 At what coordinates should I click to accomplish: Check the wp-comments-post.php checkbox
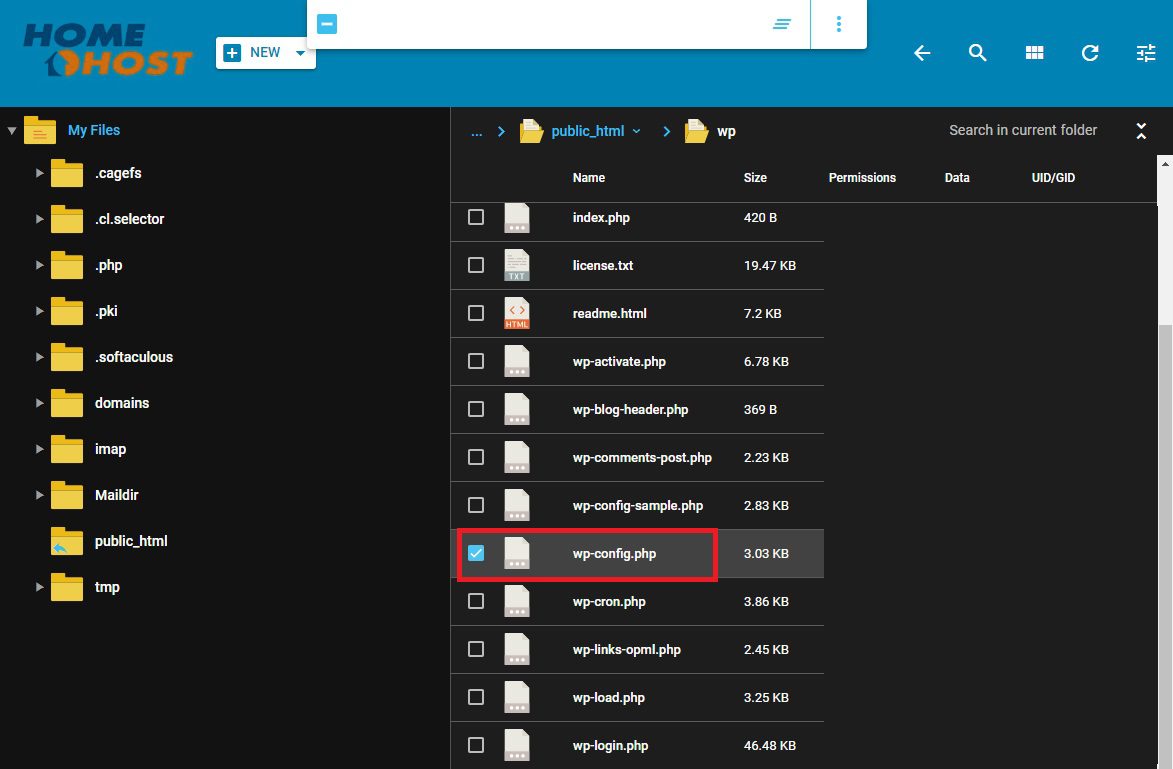pos(476,456)
